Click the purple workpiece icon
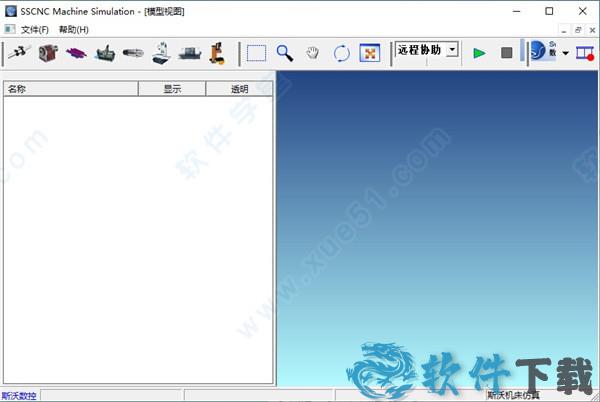This screenshot has height=402, width=600. (76, 53)
